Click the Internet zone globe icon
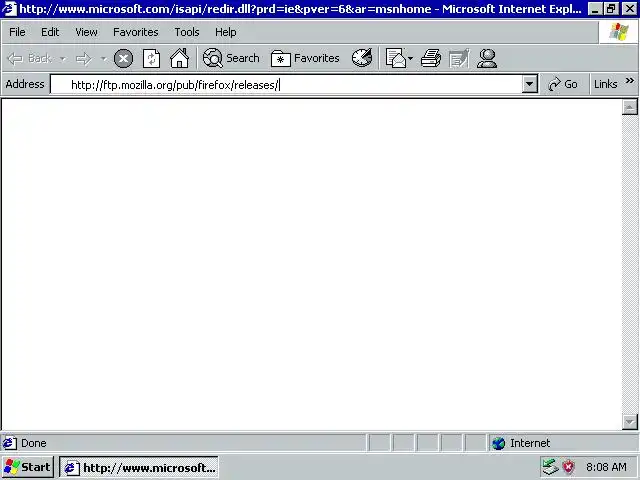The height and width of the screenshot is (480, 640). coord(498,443)
